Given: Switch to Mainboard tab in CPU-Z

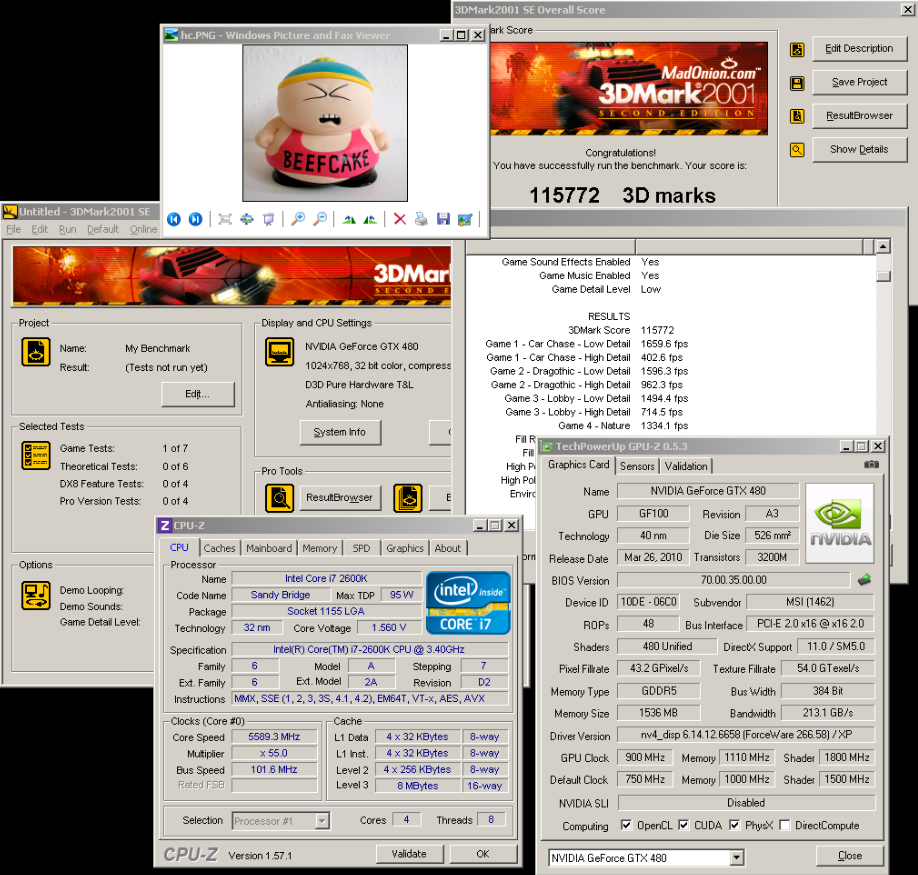Looking at the screenshot, I should coord(269,548).
